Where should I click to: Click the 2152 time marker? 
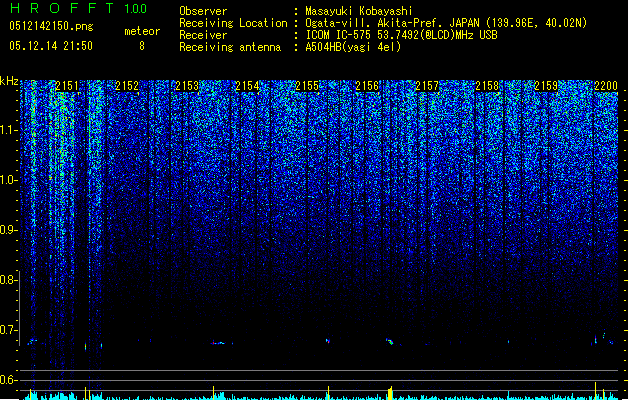pyautogui.click(x=127, y=86)
